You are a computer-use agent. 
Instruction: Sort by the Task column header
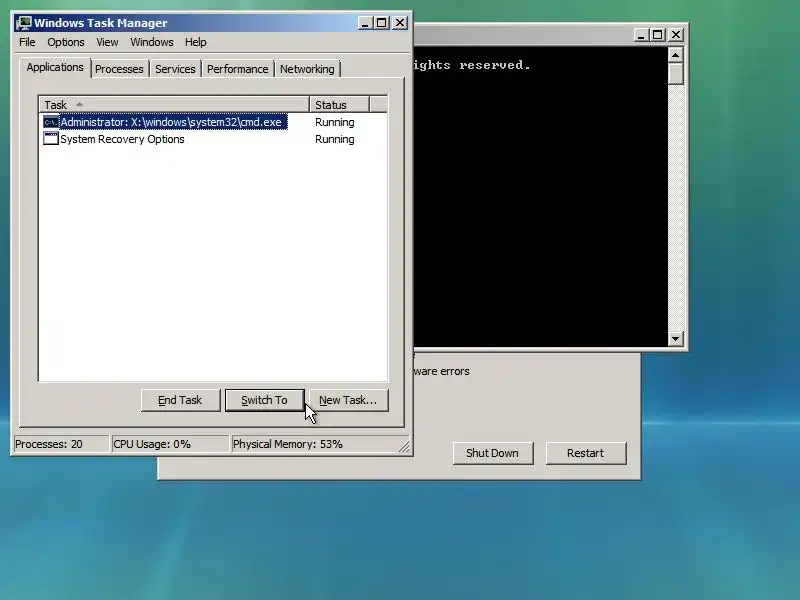pos(173,105)
